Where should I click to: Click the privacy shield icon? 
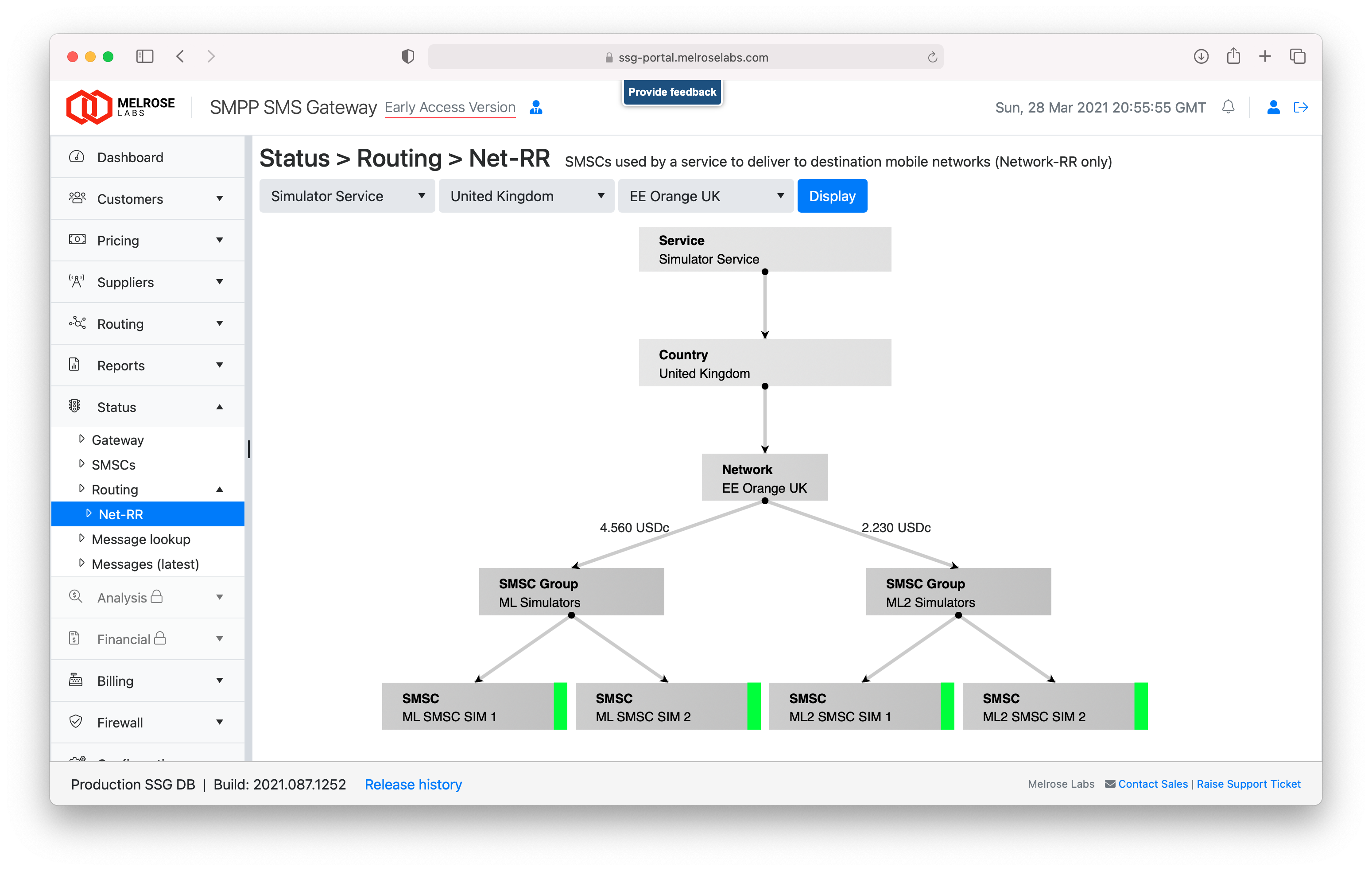[x=407, y=56]
